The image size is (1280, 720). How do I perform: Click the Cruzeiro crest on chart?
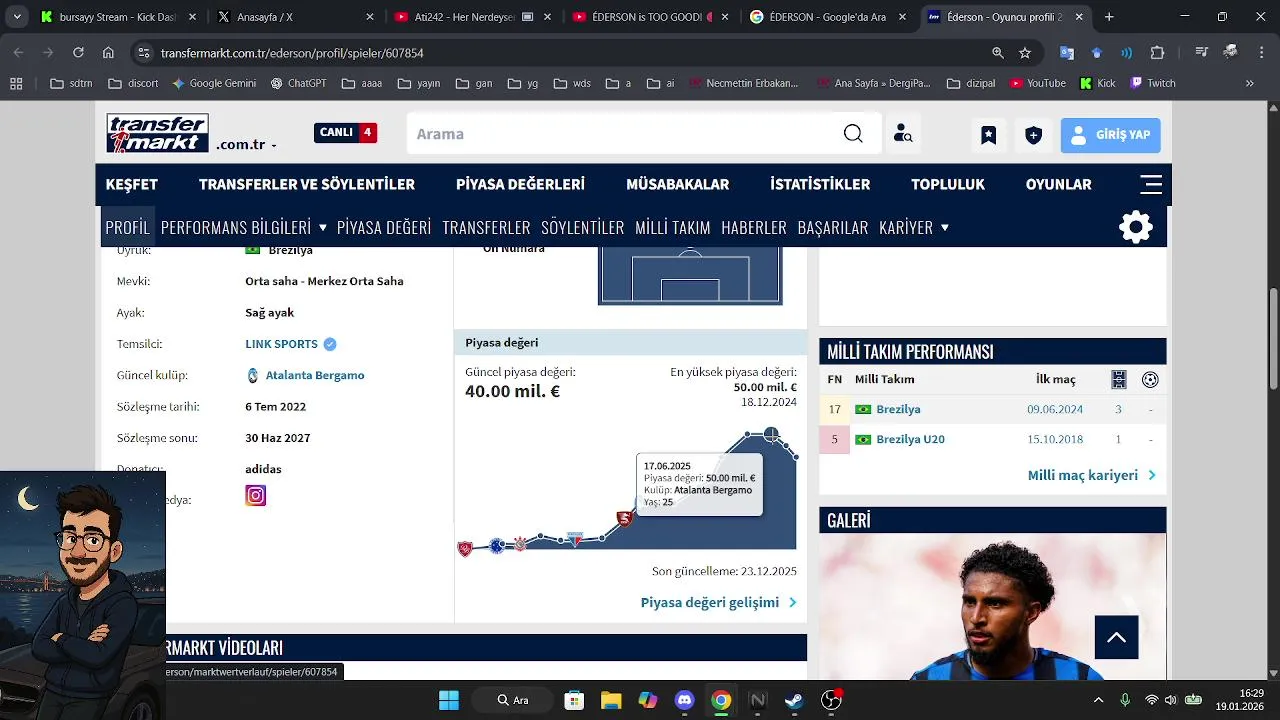click(497, 546)
